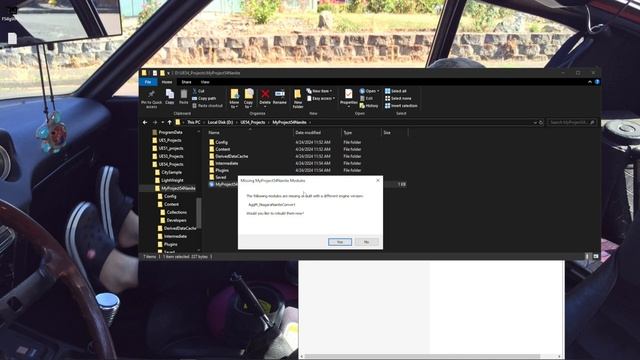Click the blue Help icon
Viewport: 640px width, 360px height.
pyautogui.click(x=597, y=82)
